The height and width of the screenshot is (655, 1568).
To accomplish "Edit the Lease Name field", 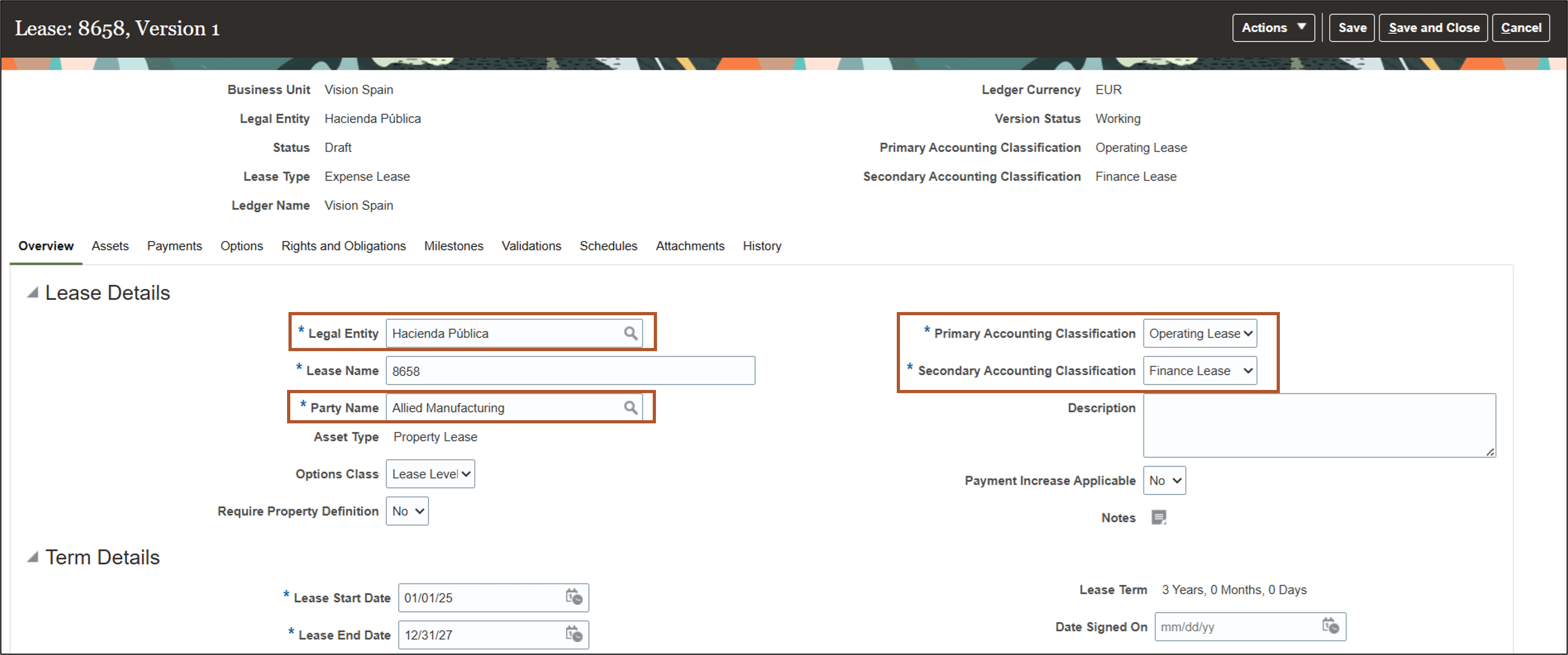I will [x=569, y=370].
